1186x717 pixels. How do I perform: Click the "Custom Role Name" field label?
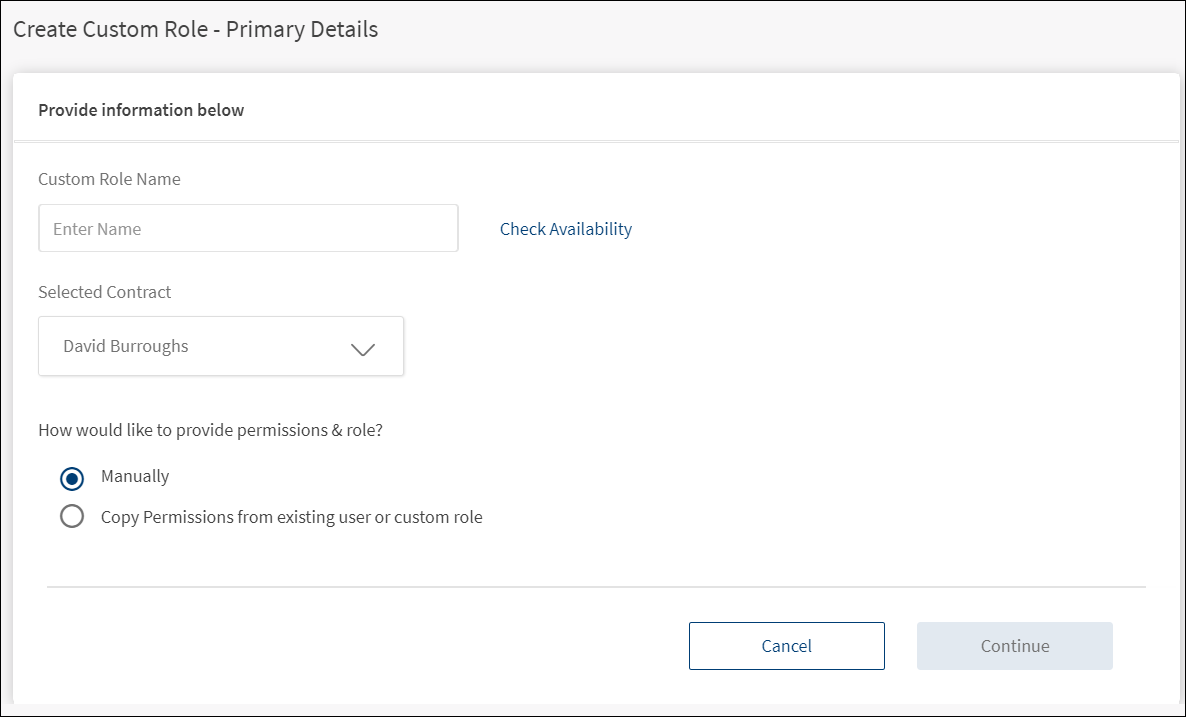pos(109,179)
